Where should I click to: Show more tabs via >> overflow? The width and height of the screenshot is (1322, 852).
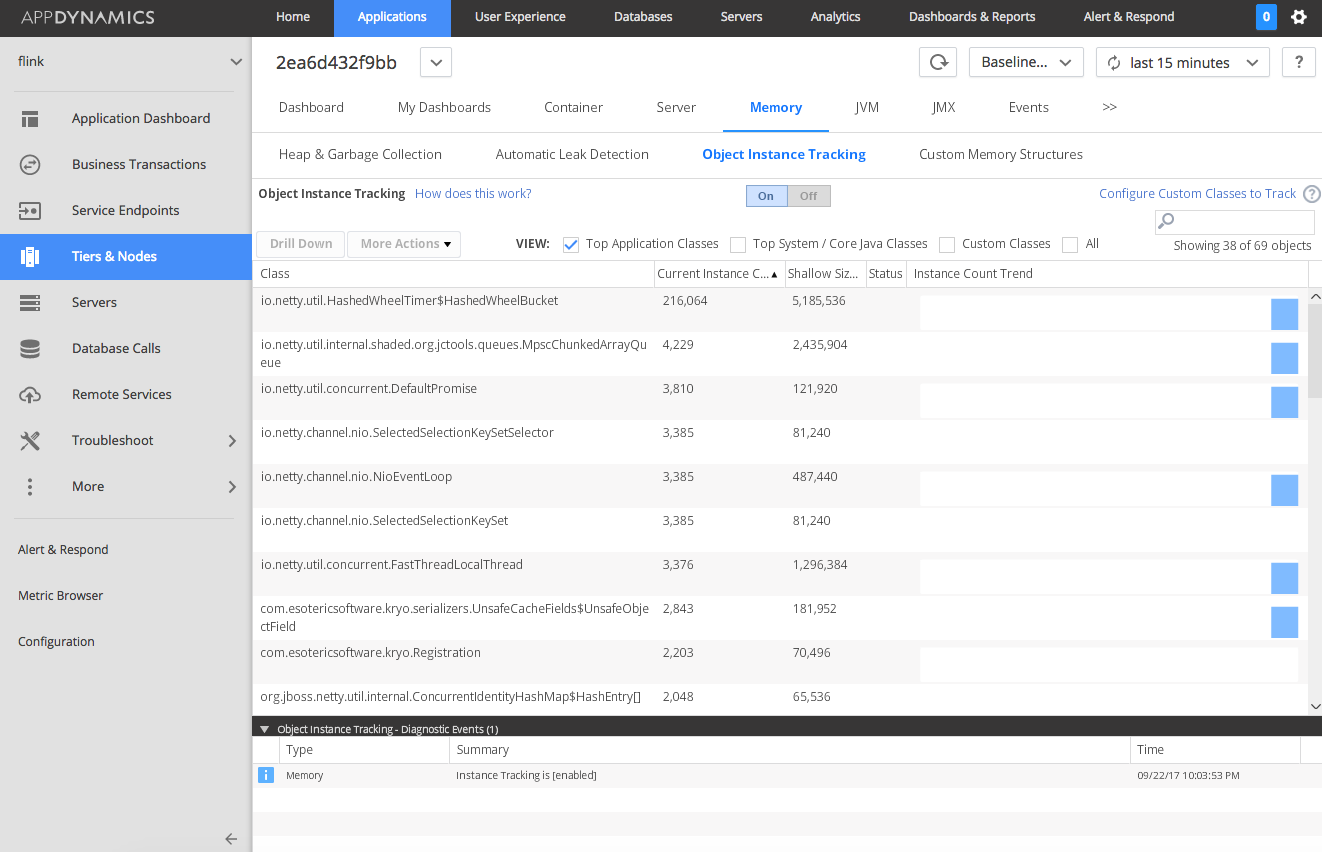(x=1109, y=107)
